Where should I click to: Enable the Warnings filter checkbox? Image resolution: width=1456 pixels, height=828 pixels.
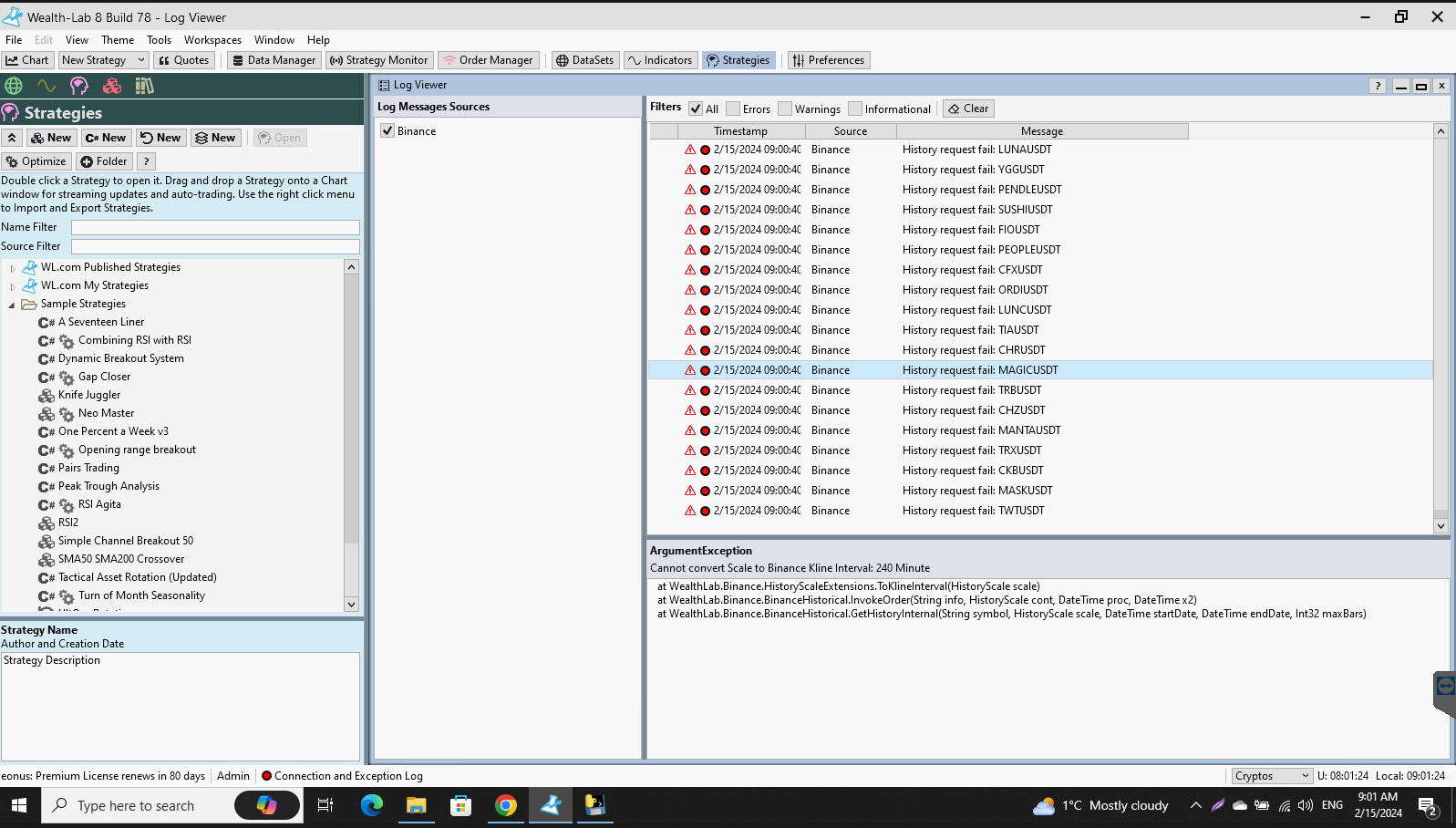[x=785, y=109]
